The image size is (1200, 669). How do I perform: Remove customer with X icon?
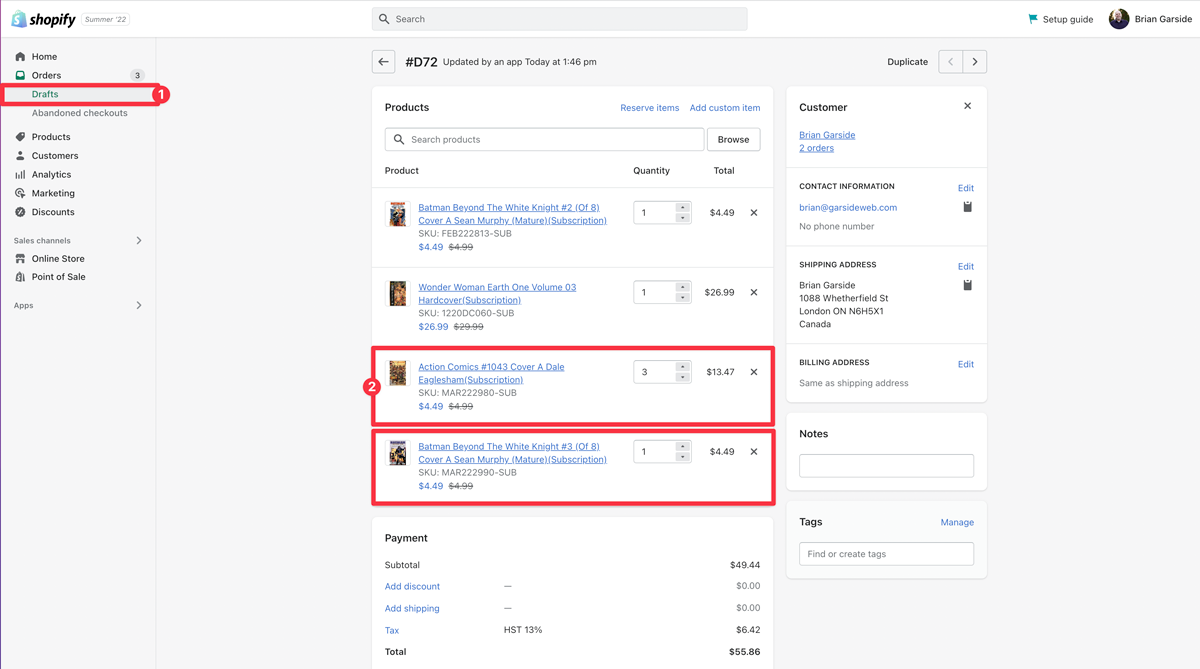967,106
